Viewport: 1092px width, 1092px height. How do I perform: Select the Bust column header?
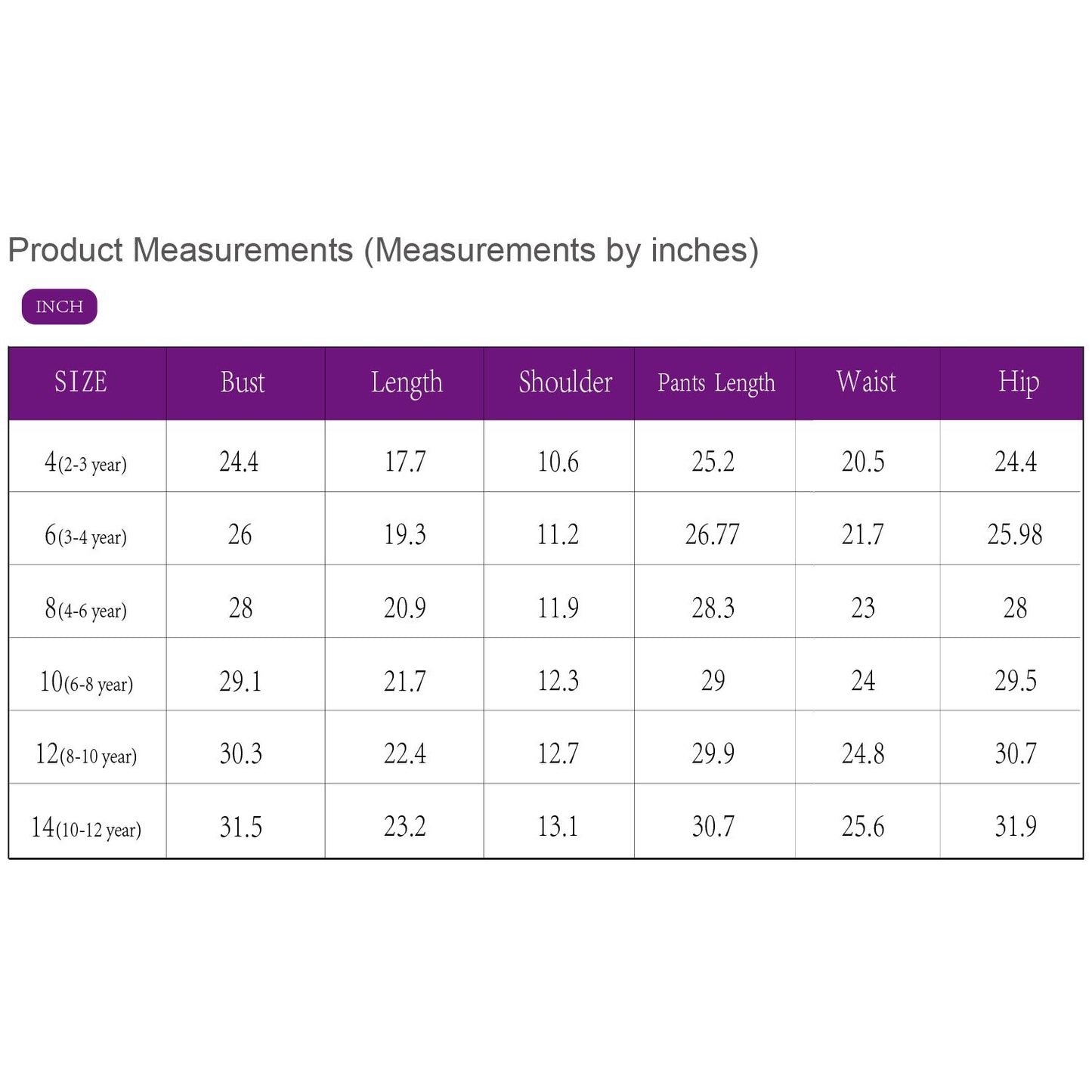[243, 382]
